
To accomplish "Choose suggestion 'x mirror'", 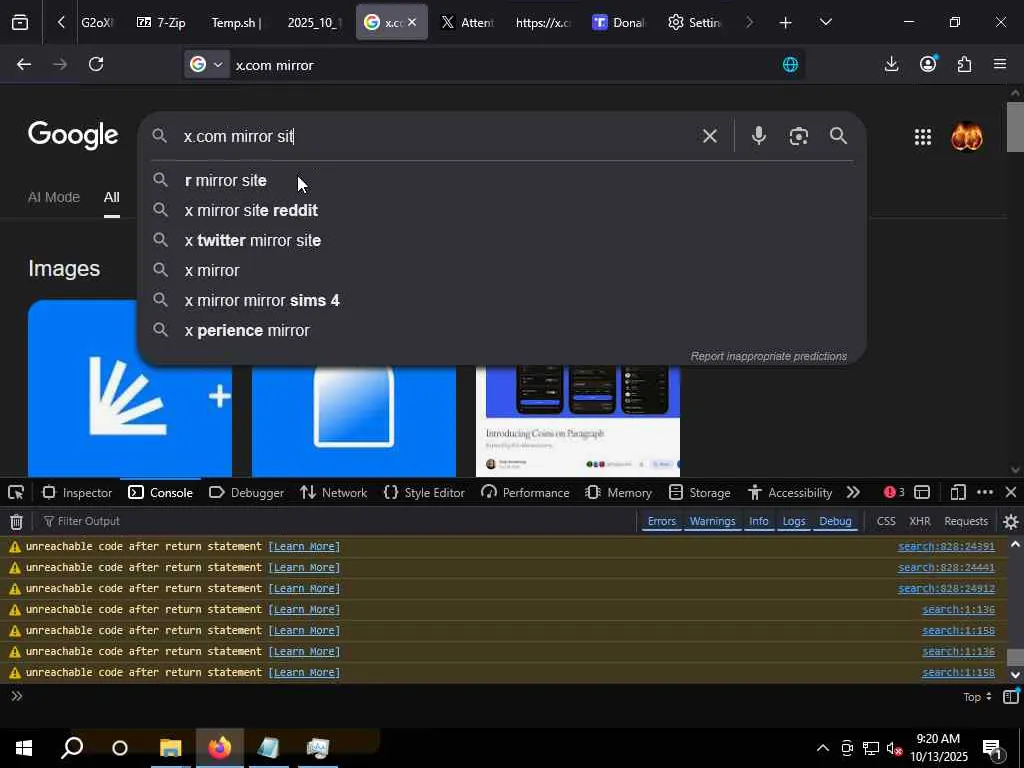I will [502, 270].
